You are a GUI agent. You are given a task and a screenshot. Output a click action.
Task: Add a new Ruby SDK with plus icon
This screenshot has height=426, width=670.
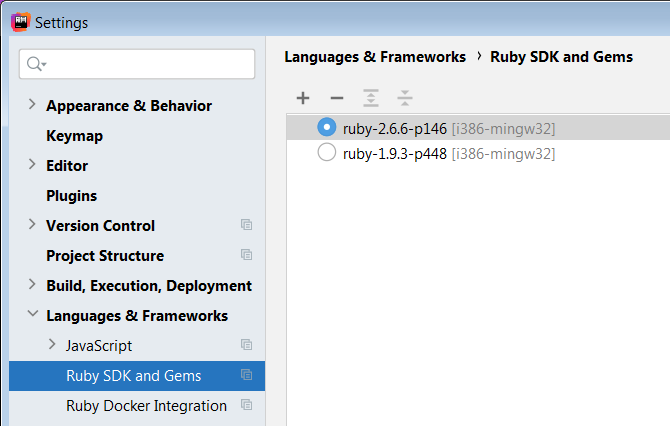[303, 98]
